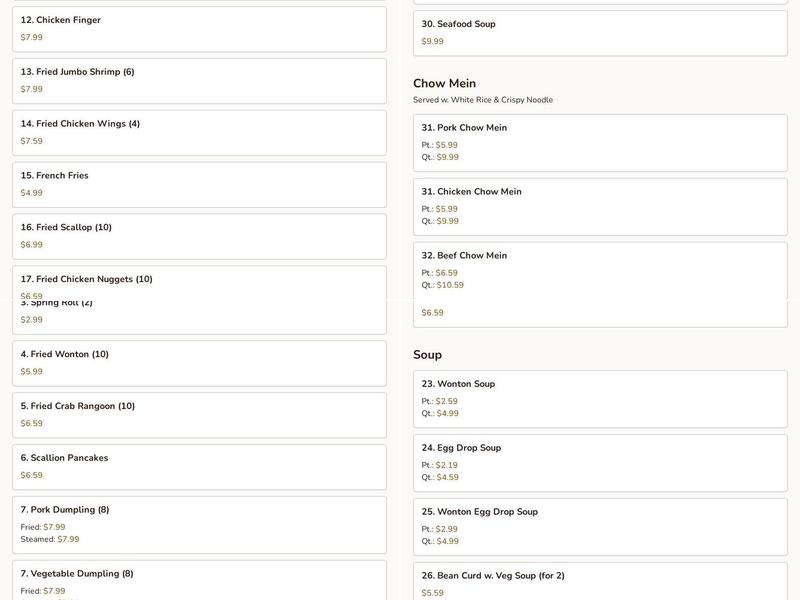
Task: Choose Fried Chicken Wings (4)
Action: tap(199, 133)
